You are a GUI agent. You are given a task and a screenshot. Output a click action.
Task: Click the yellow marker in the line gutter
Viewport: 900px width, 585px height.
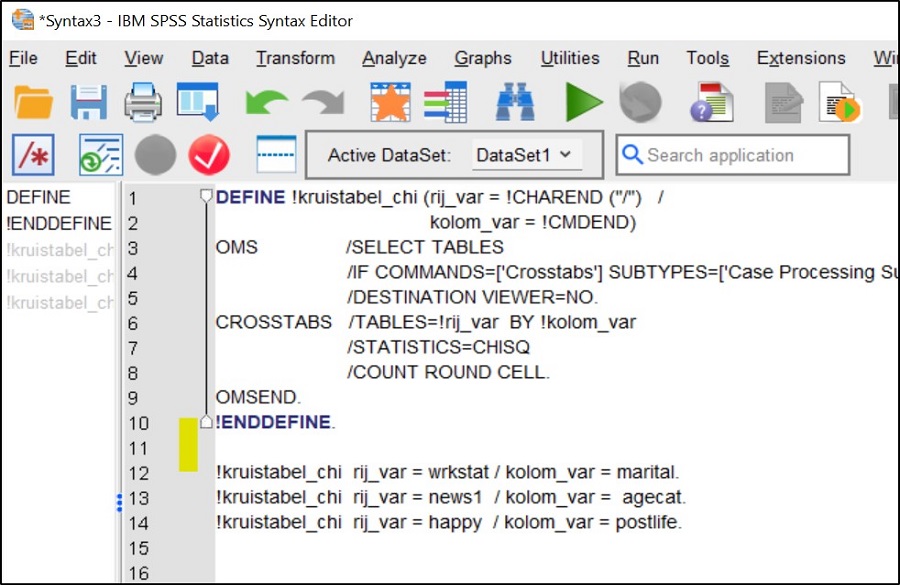pos(188,445)
